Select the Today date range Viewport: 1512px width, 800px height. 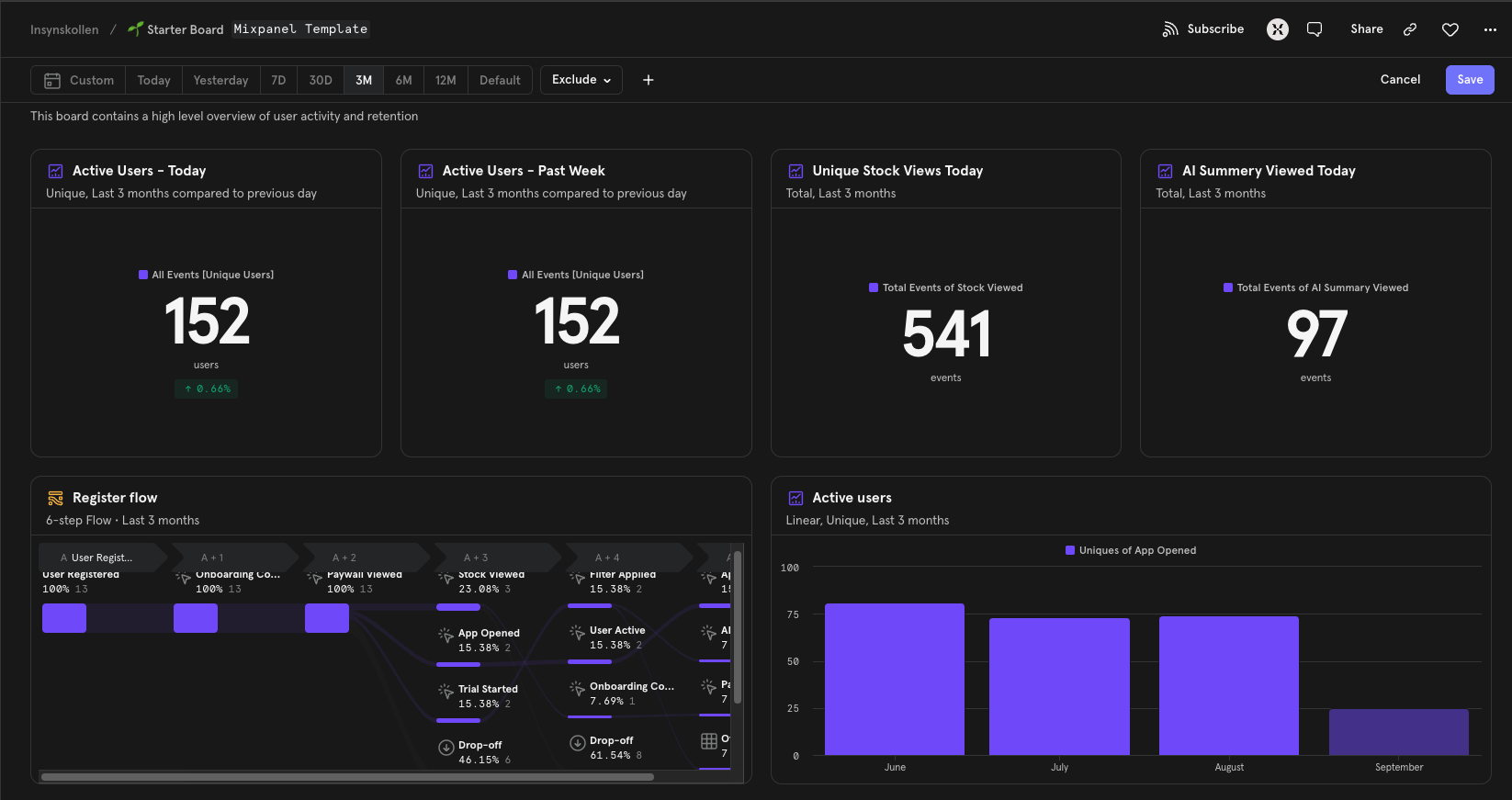tap(153, 80)
